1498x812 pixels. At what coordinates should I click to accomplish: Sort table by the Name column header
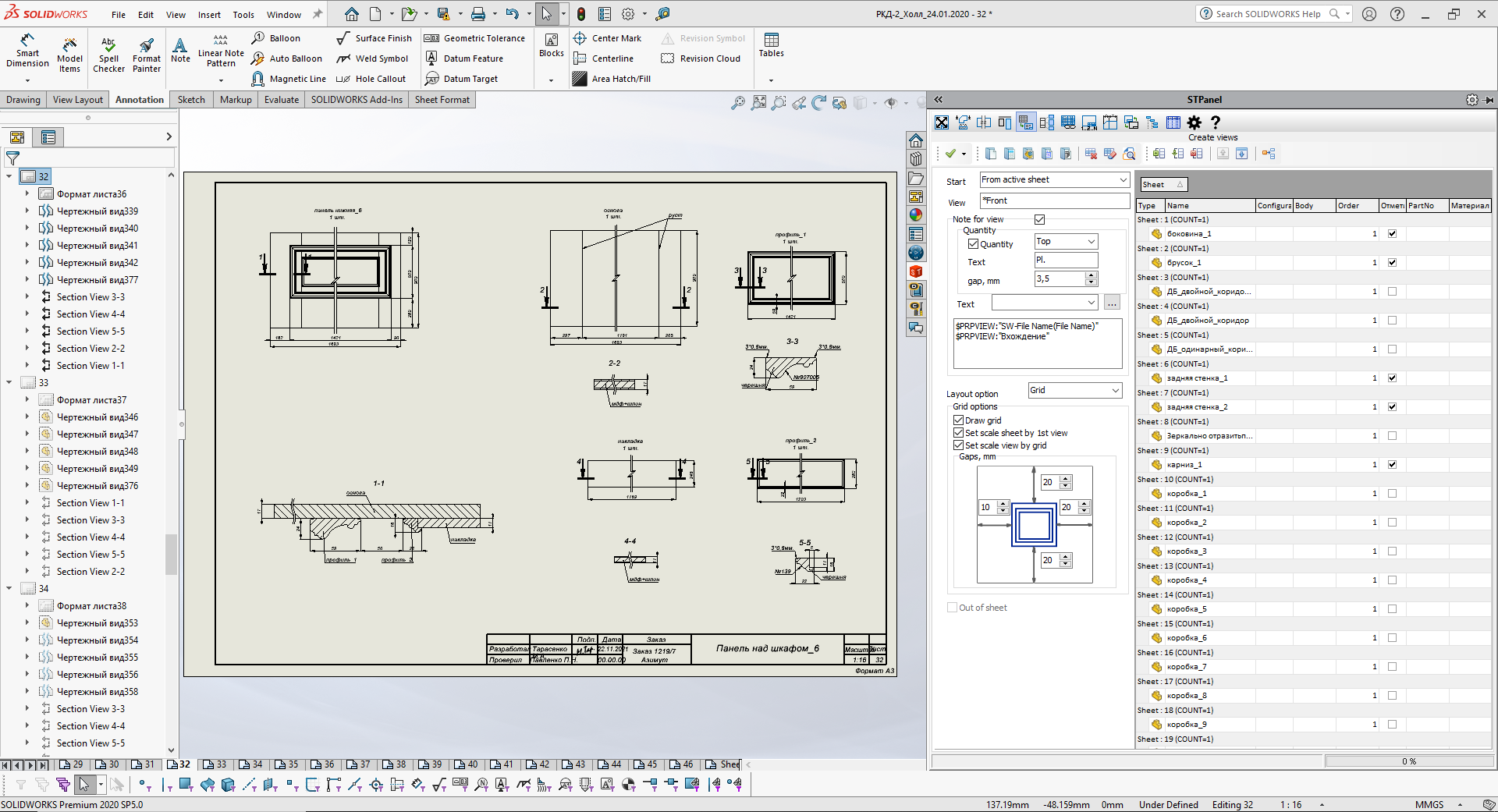click(x=1210, y=206)
